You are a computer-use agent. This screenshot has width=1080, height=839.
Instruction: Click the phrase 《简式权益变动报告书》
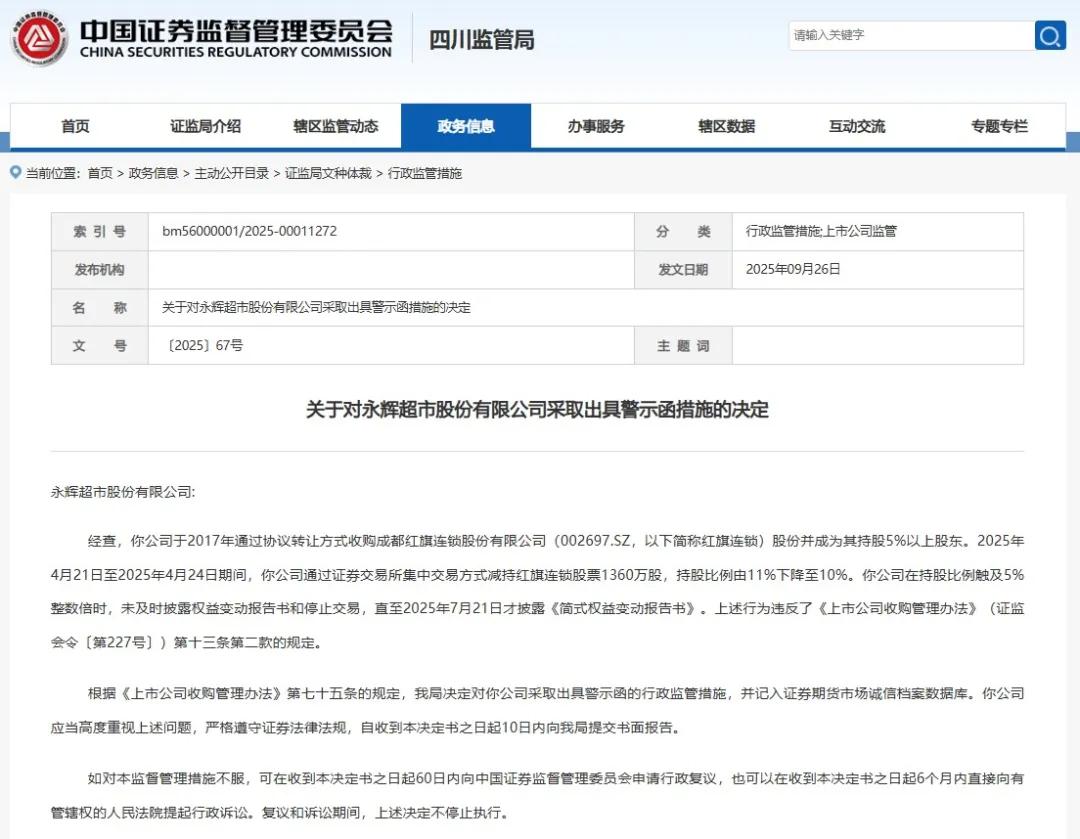(623, 608)
